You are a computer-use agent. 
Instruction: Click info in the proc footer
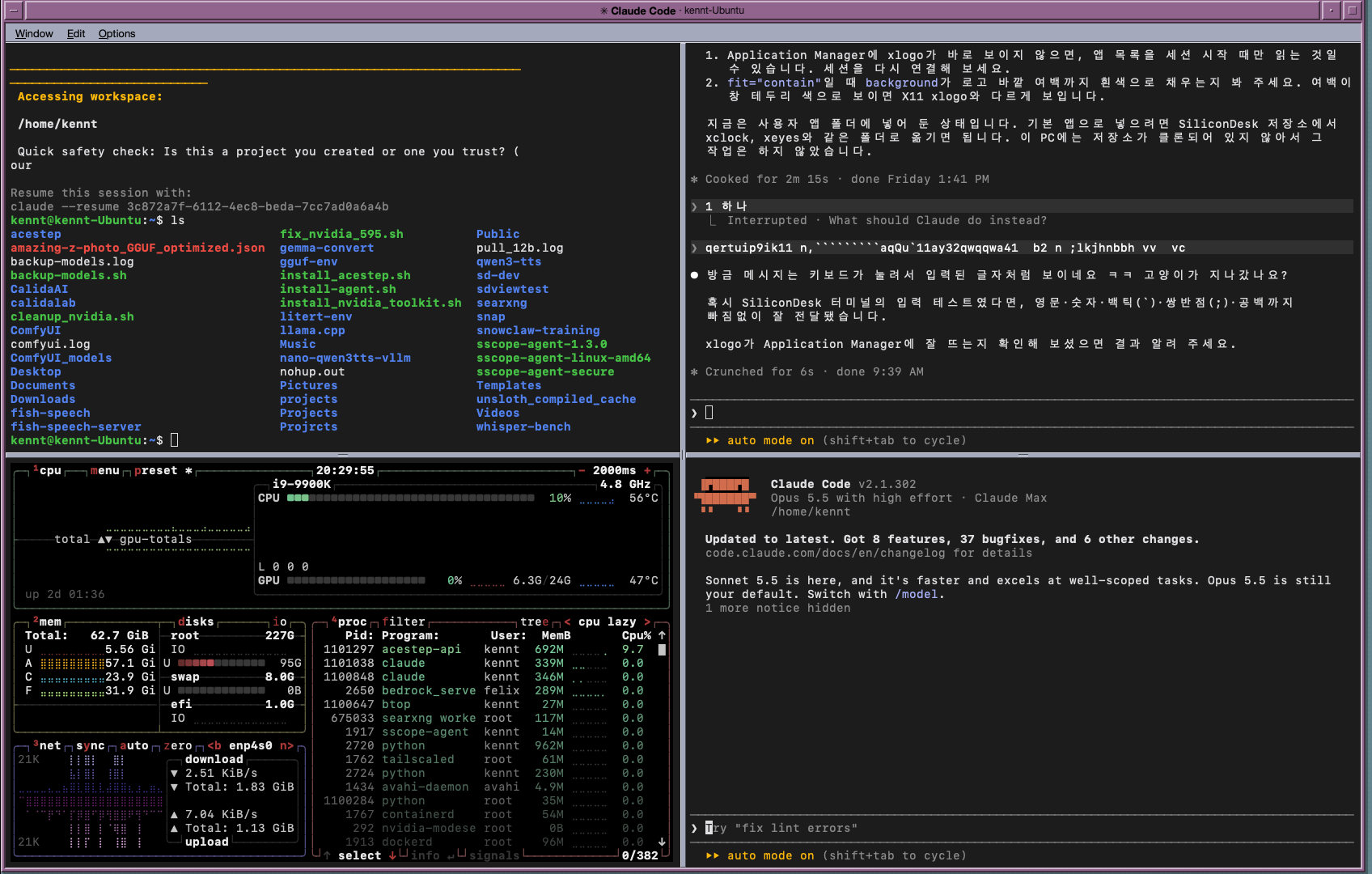(426, 855)
